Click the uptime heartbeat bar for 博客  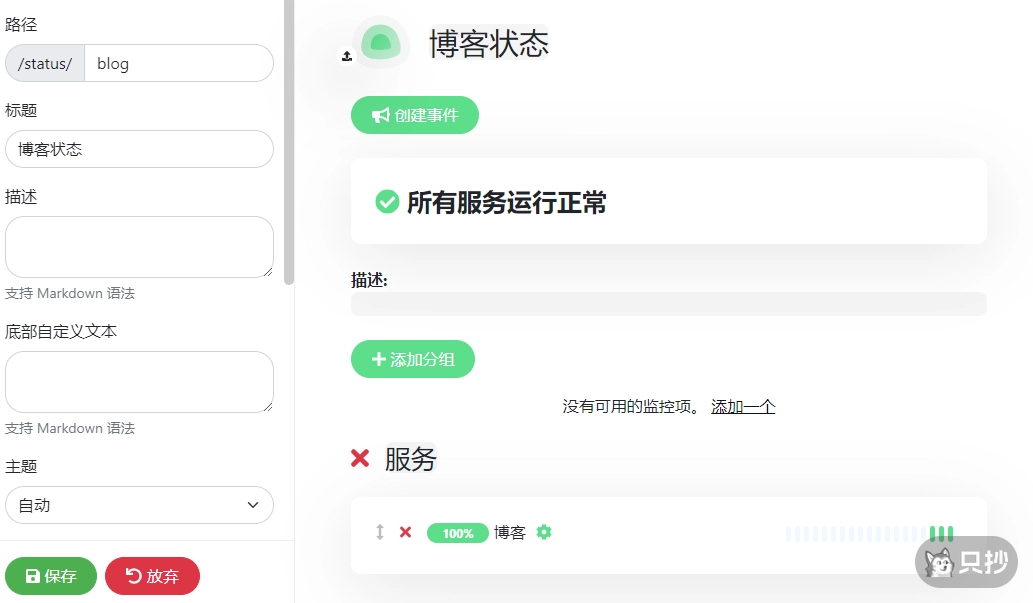pos(868,533)
